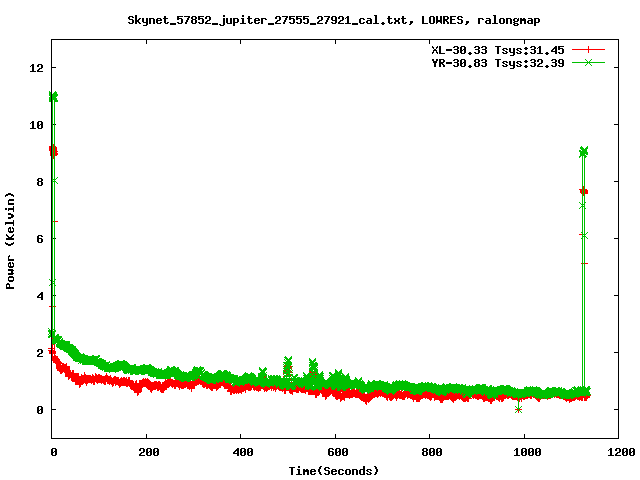This screenshot has width=640, height=480.
Task: Click the x-axis tick label '1000'
Action: (527, 452)
